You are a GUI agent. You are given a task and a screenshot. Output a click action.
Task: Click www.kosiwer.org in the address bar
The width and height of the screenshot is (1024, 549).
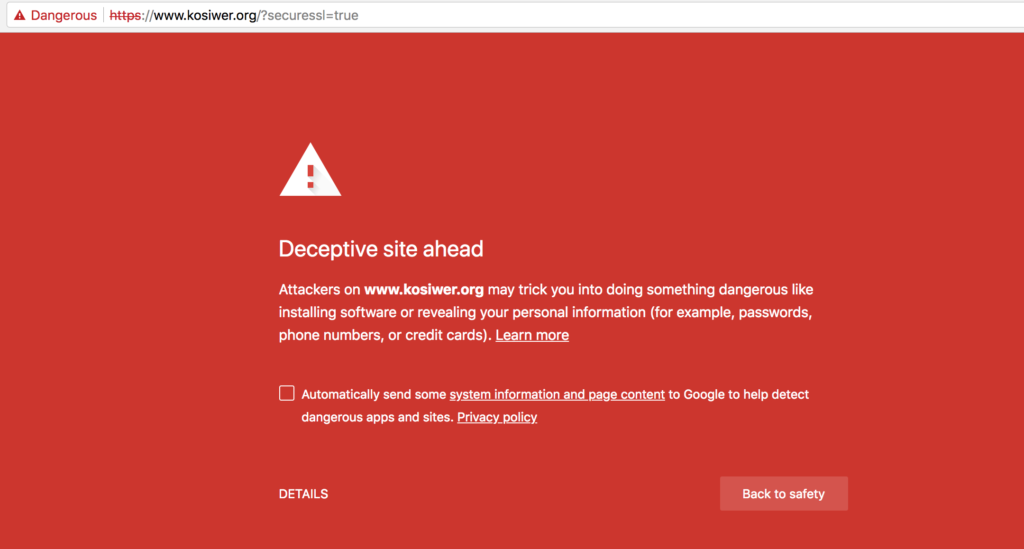pyautogui.click(x=205, y=15)
